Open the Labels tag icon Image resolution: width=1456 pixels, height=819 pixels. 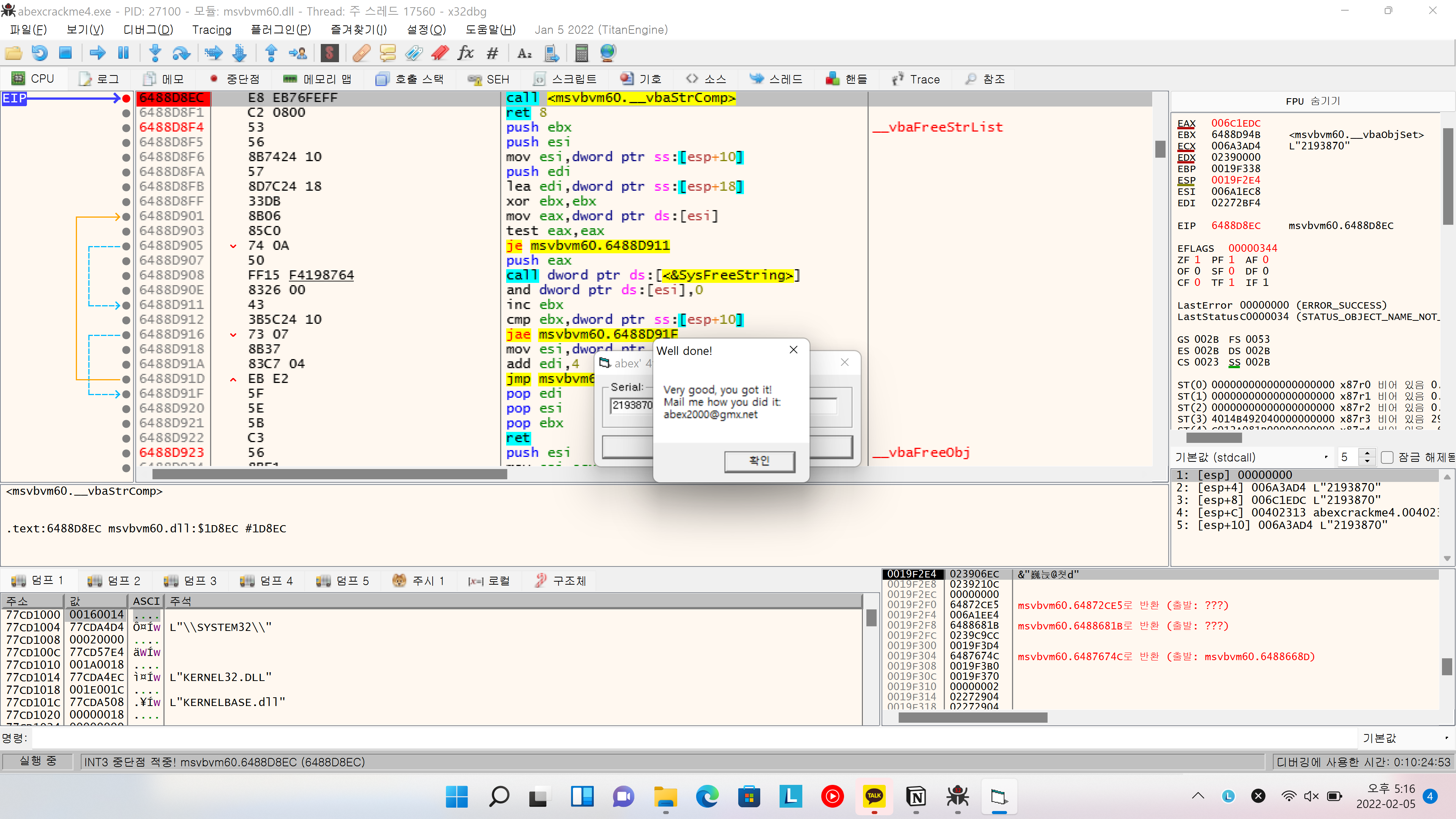click(x=414, y=53)
